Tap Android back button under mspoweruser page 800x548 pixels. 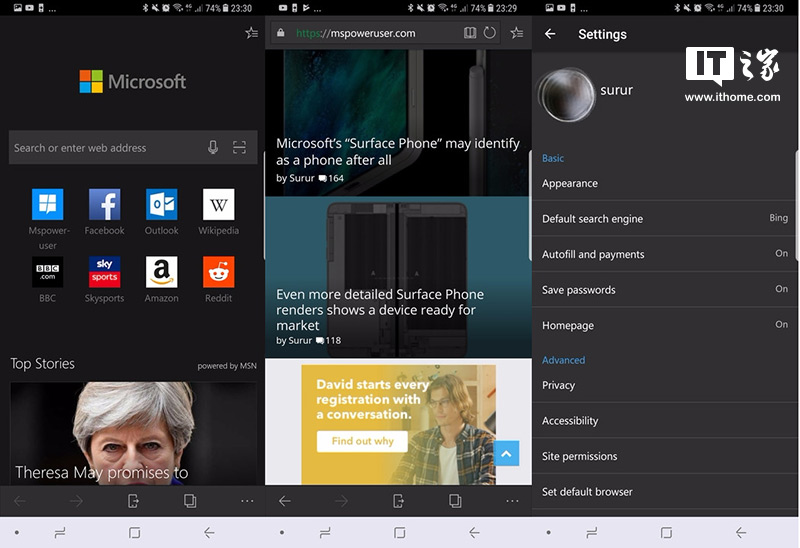[x=474, y=533]
